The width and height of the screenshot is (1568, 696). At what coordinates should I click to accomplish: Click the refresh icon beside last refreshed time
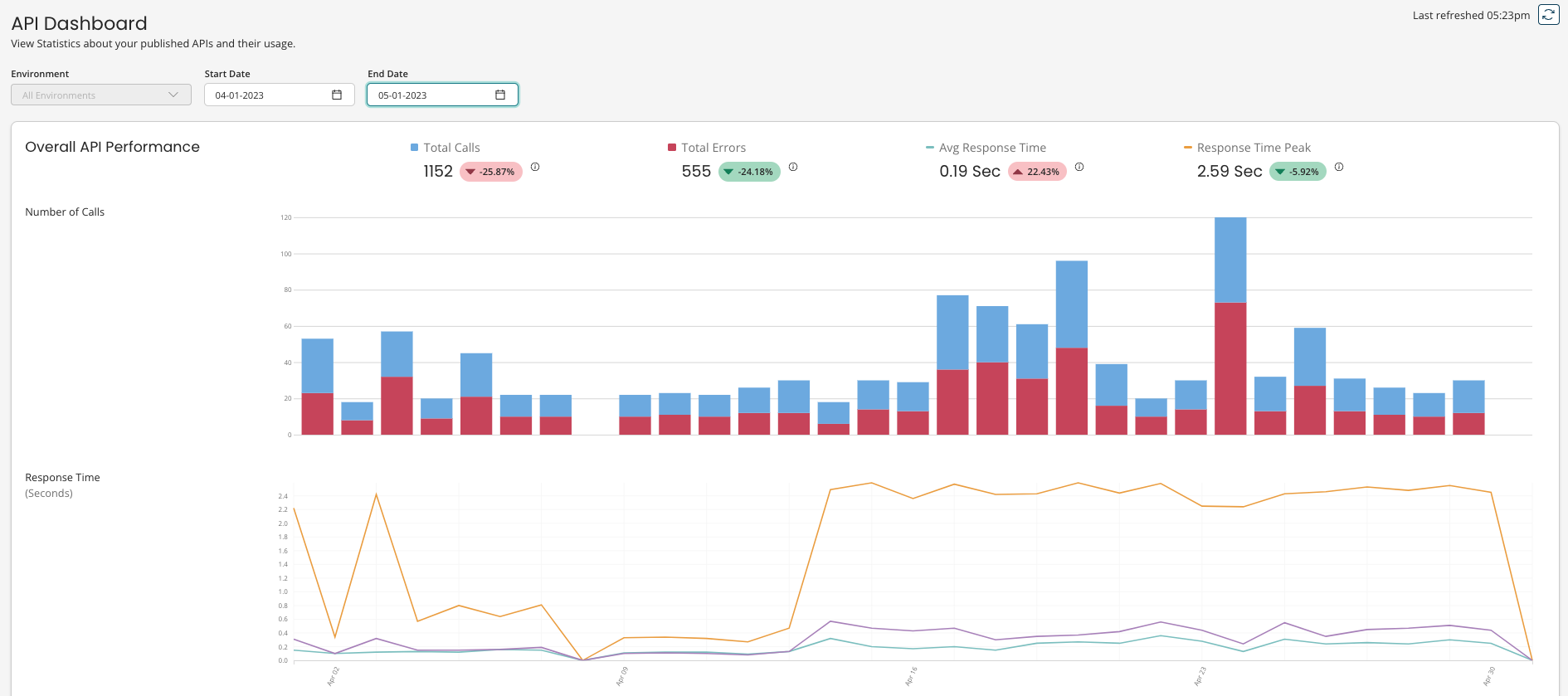click(x=1548, y=15)
